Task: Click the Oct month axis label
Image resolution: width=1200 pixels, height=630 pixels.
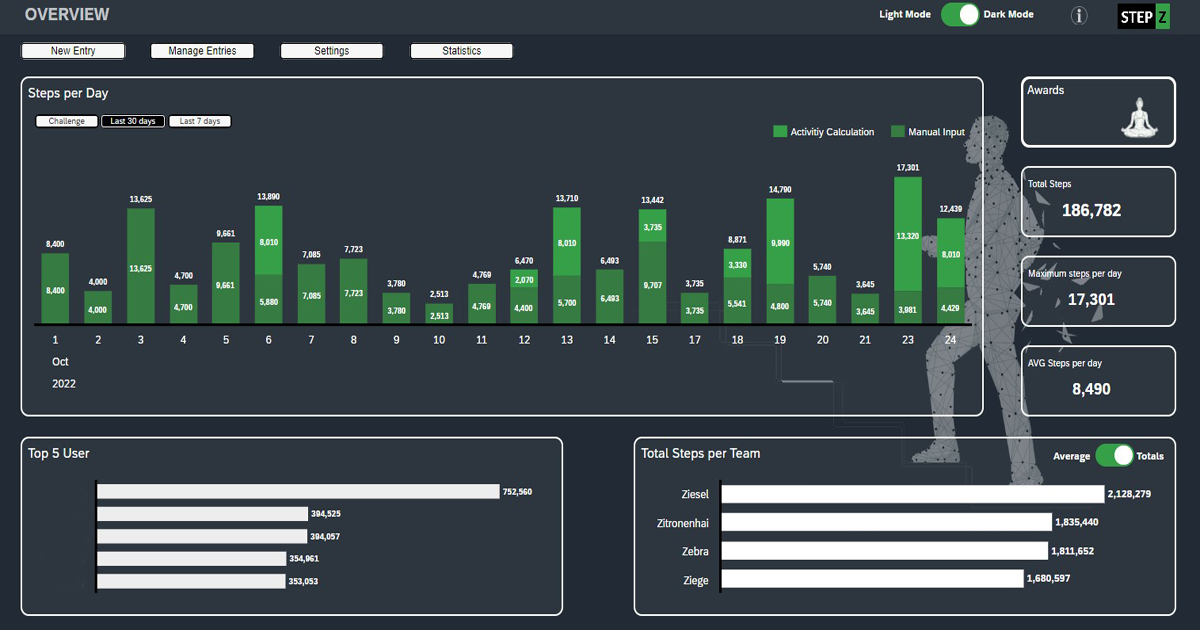Action: coord(60,362)
